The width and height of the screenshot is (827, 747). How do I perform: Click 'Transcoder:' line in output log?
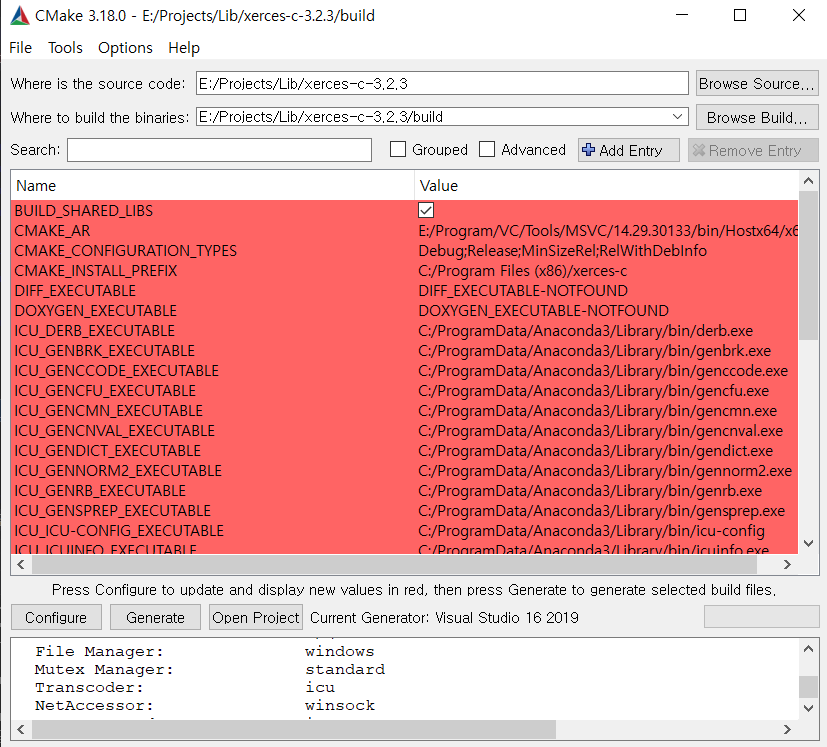tap(186, 687)
